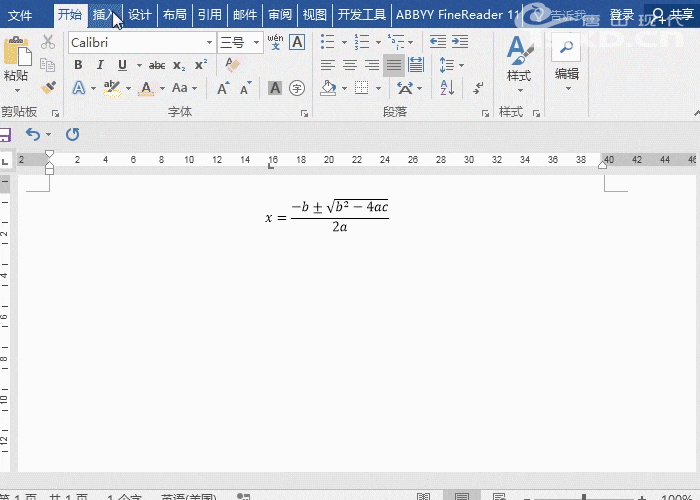Screen dimensions: 700x500
Task: Switch to Design (设计) tab
Action: 140,15
